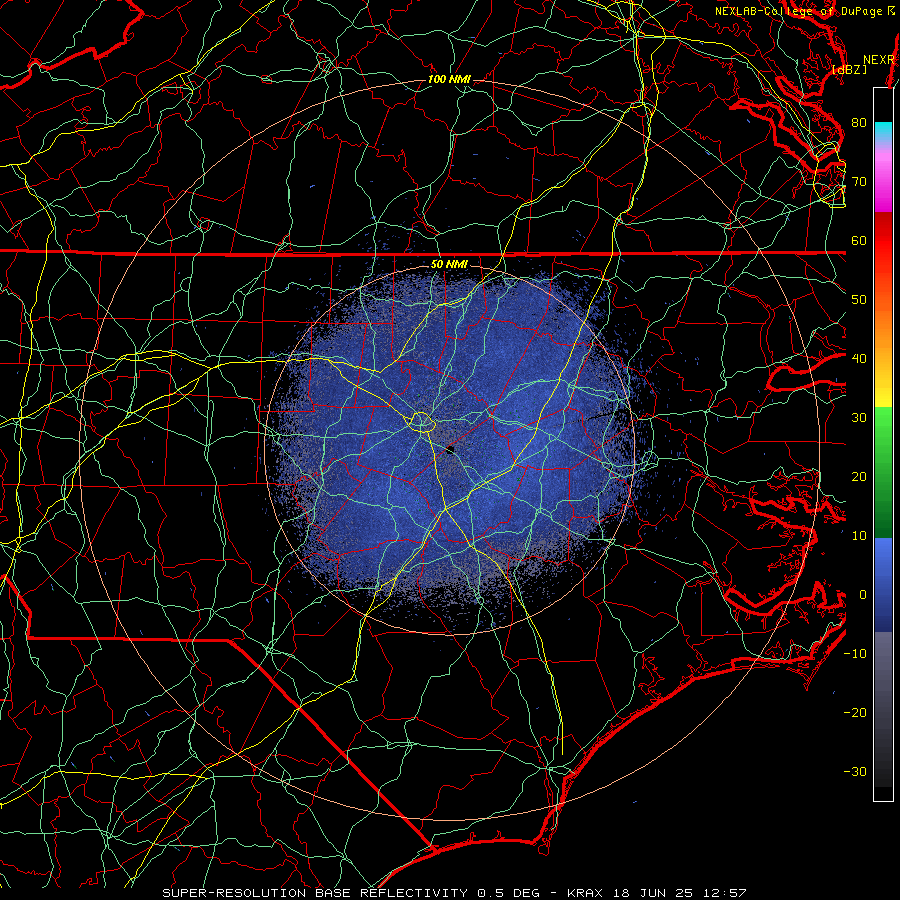Click the 50 NMI range ring label
The width and height of the screenshot is (900, 900).
pos(449,264)
